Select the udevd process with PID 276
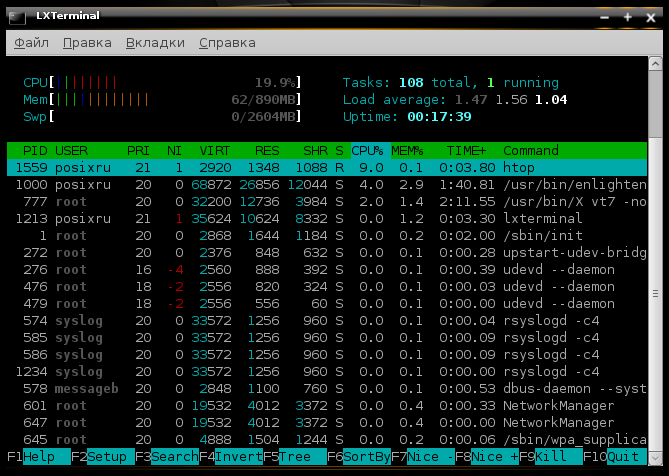 (x=327, y=270)
